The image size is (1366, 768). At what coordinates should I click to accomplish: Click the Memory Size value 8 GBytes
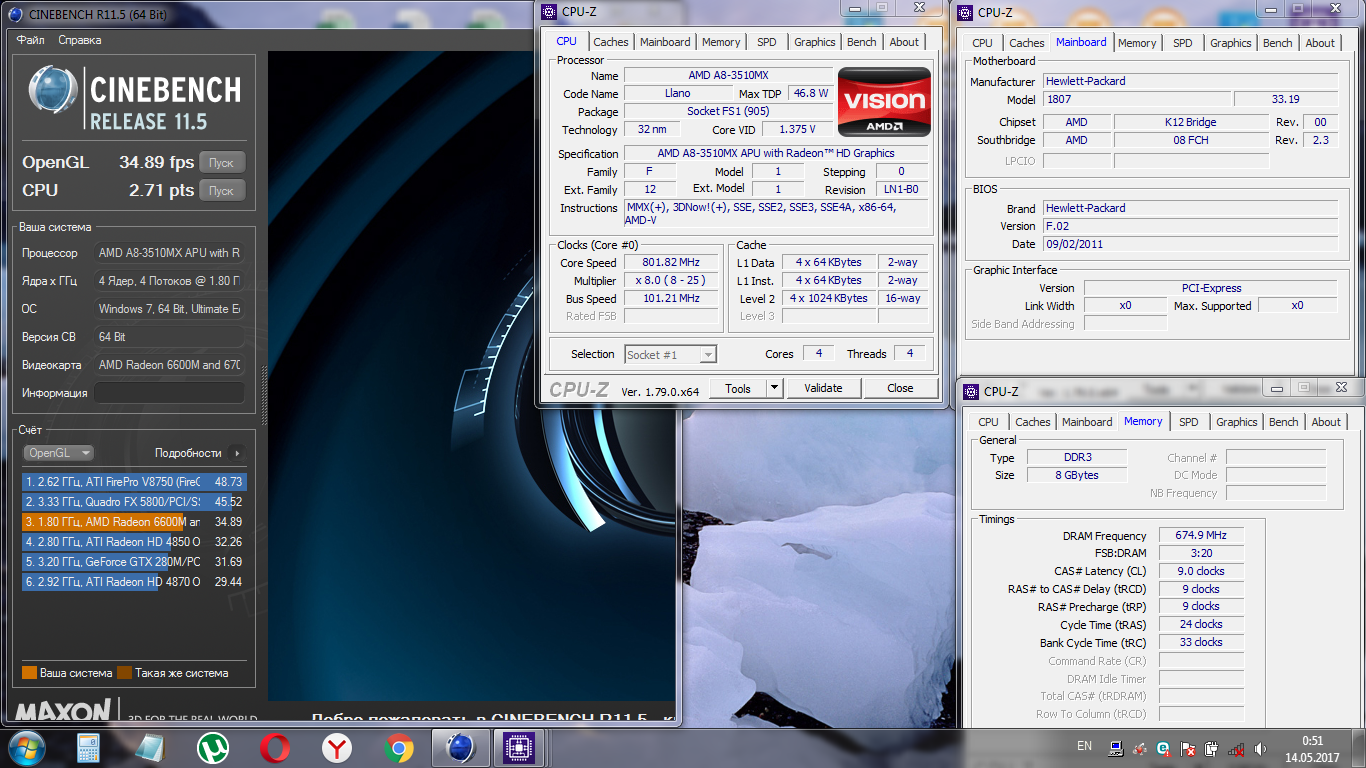1076,475
